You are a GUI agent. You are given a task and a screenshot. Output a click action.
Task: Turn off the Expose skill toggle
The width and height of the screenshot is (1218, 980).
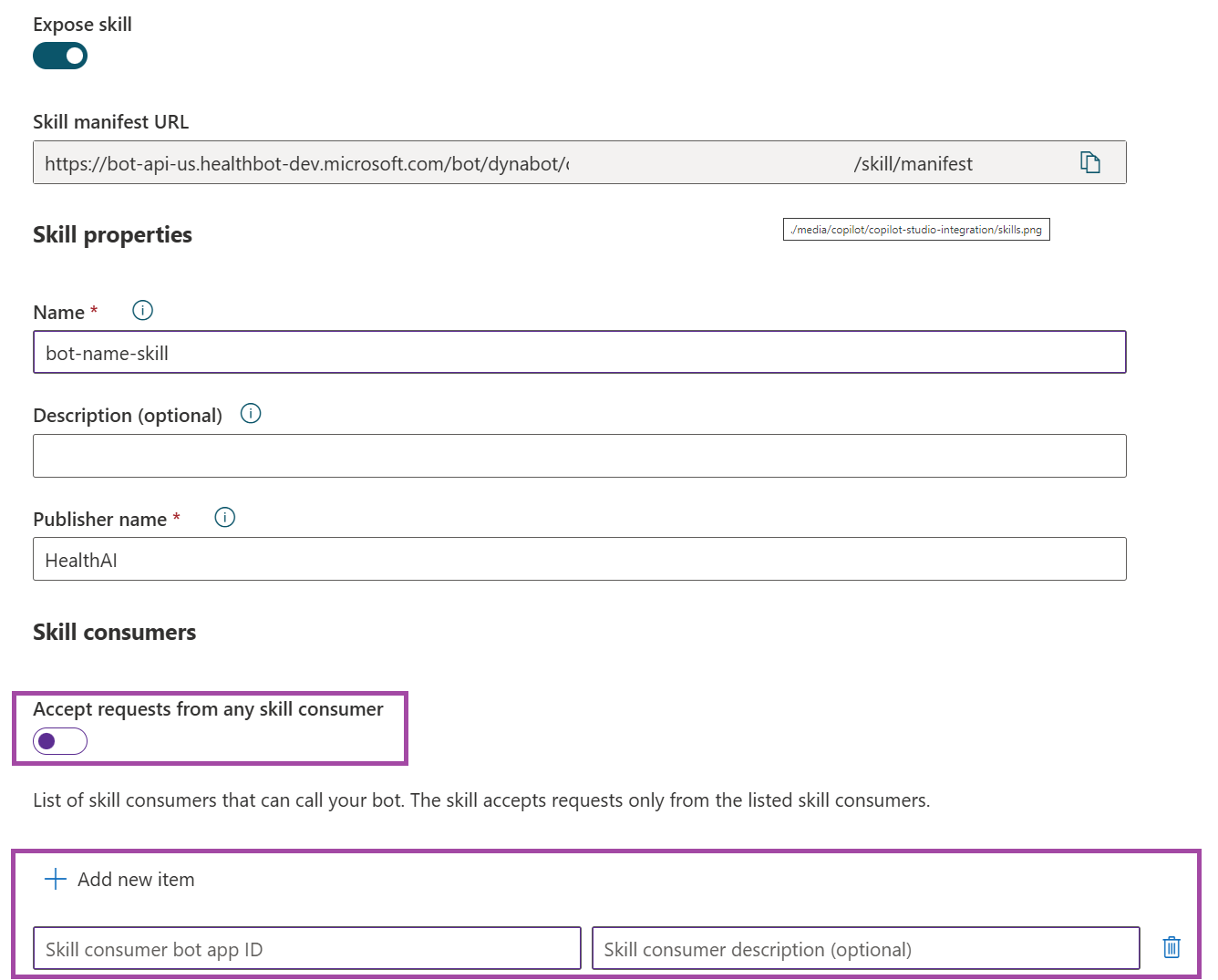pos(59,56)
